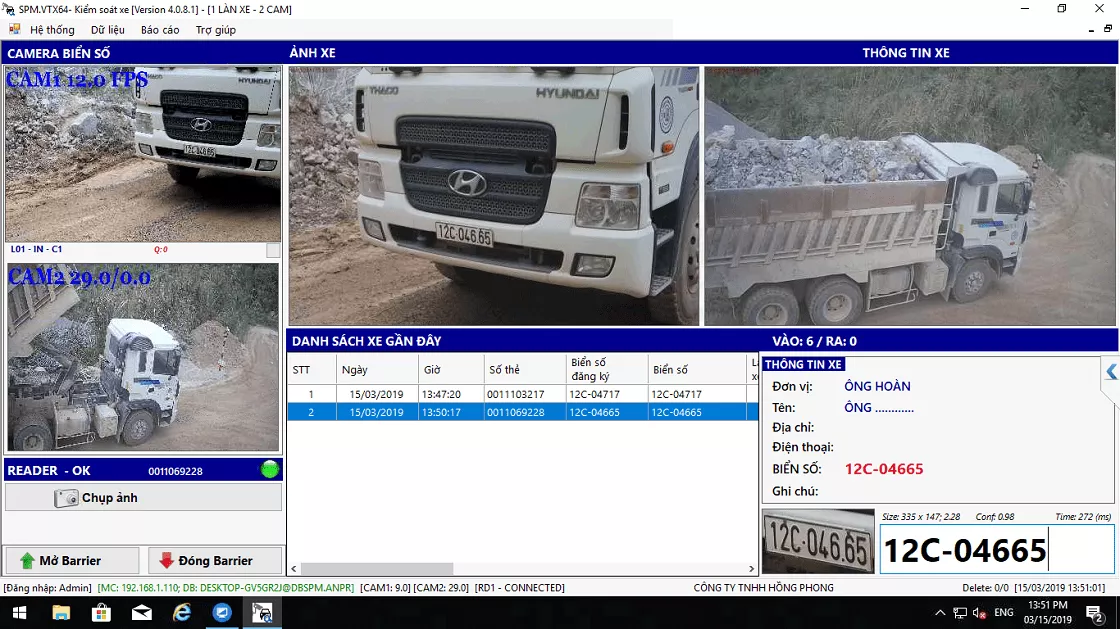The height and width of the screenshot is (629, 1120).
Task: Open the Trợ giúp menu
Action: coord(216,30)
